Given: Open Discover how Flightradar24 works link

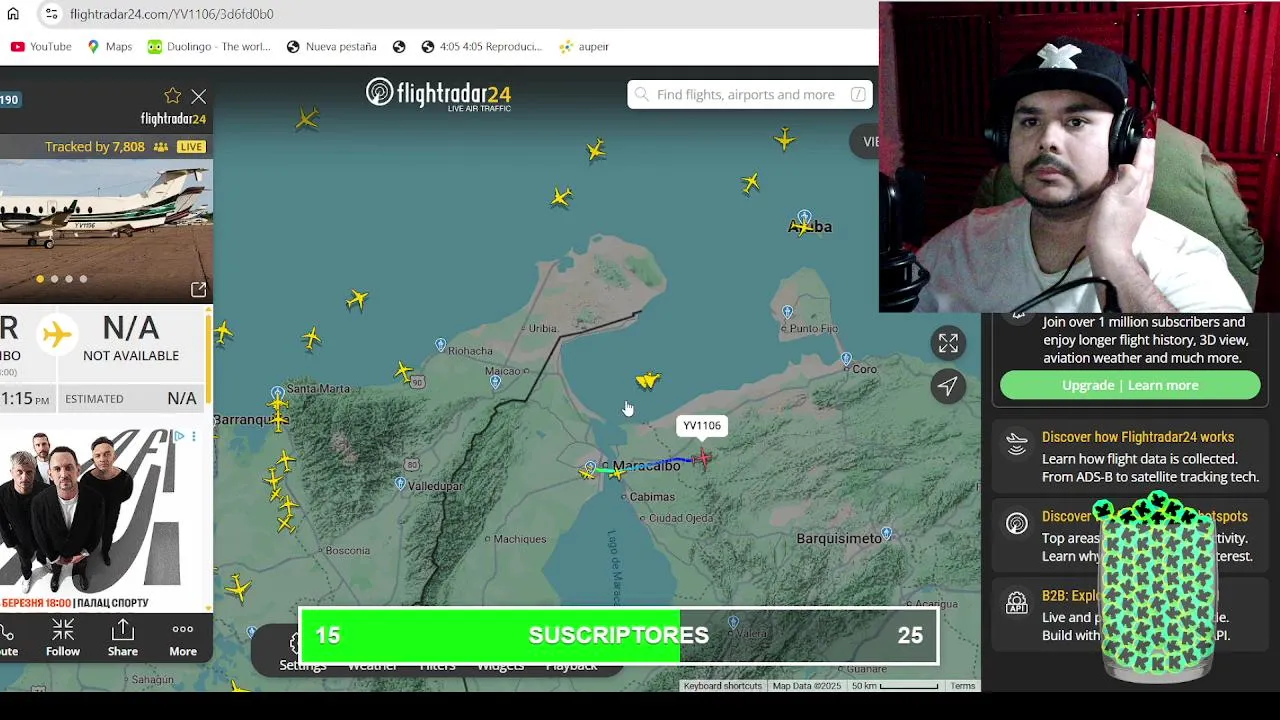Looking at the screenshot, I should tap(1138, 437).
